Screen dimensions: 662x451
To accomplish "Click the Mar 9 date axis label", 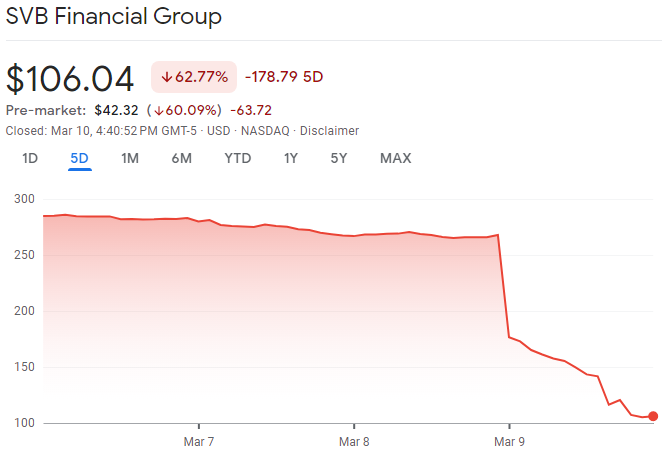I will tap(510, 441).
